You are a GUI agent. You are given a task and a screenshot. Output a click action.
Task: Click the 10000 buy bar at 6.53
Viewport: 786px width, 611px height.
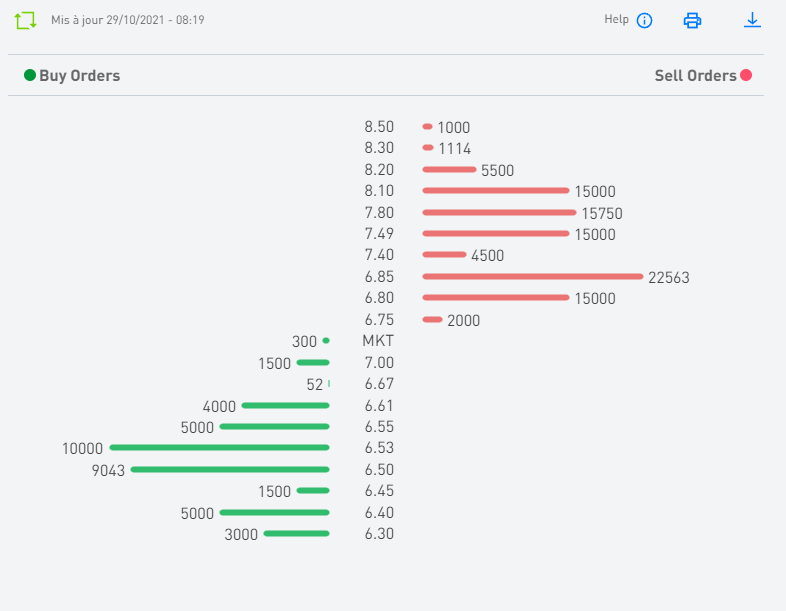[219, 448]
